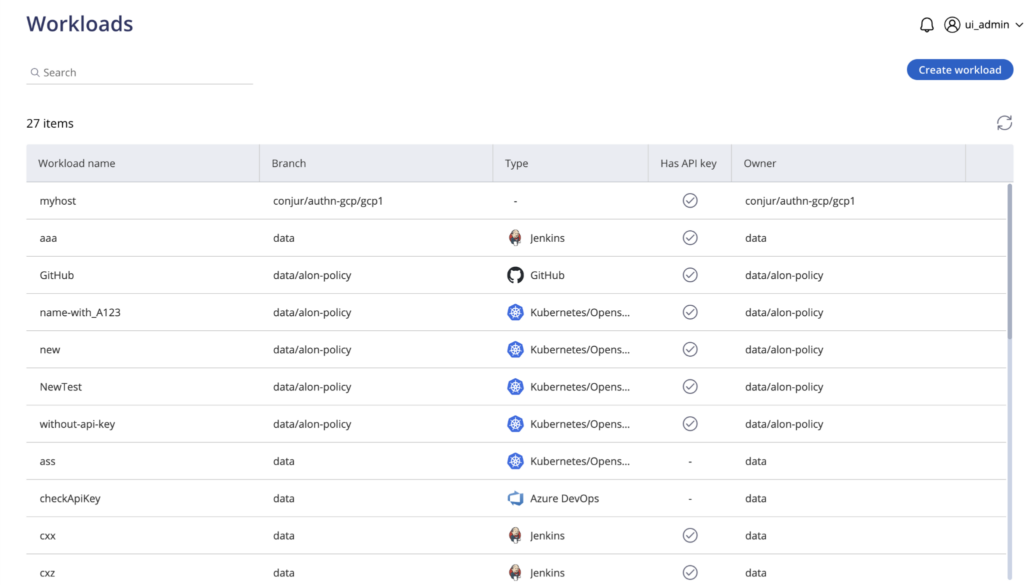This screenshot has height=585, width=1024.
Task: Click the Azure DevOps type label
Action: [x=564, y=499]
